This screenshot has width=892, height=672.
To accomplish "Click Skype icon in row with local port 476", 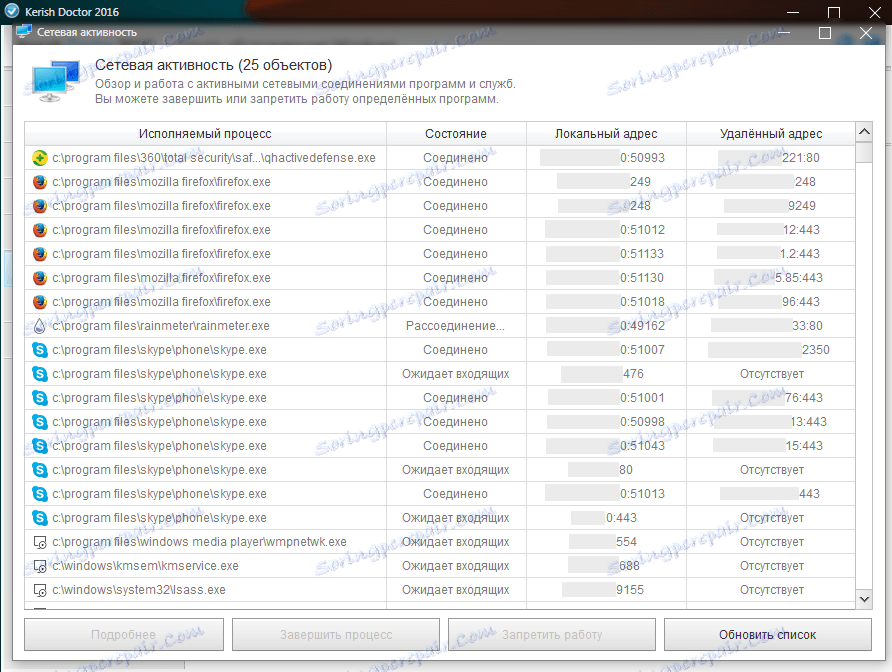I will (x=40, y=374).
